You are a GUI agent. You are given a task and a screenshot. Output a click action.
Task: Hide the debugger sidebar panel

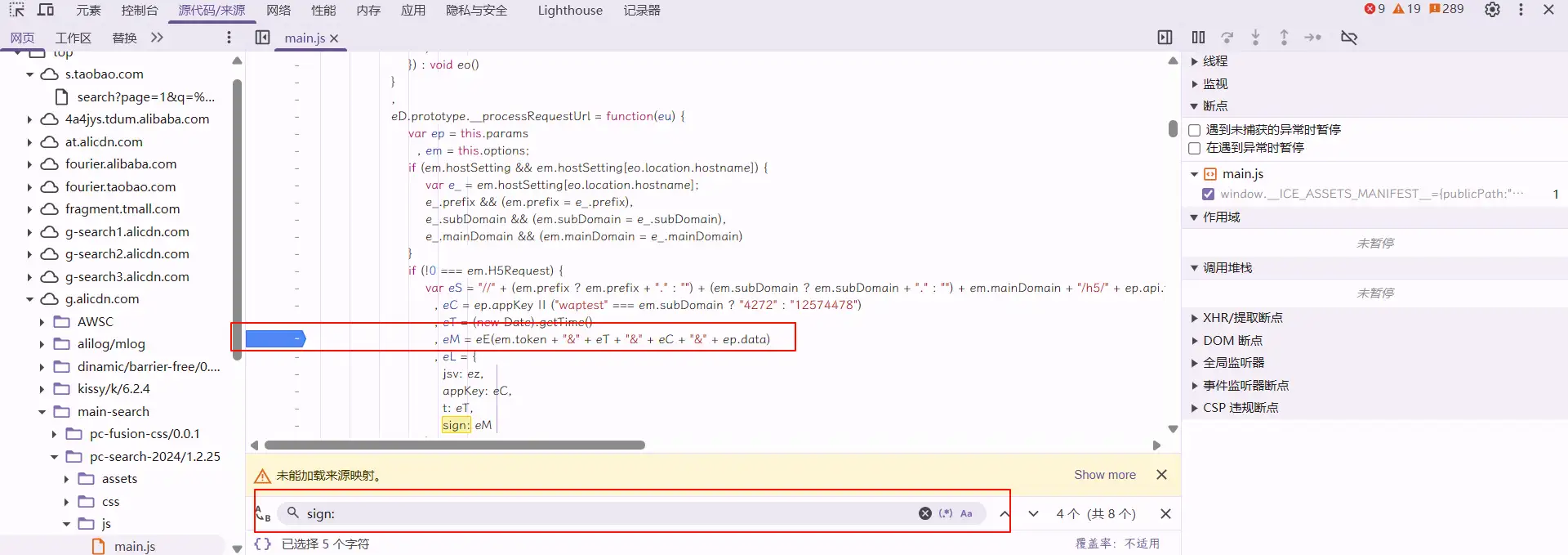[1165, 38]
